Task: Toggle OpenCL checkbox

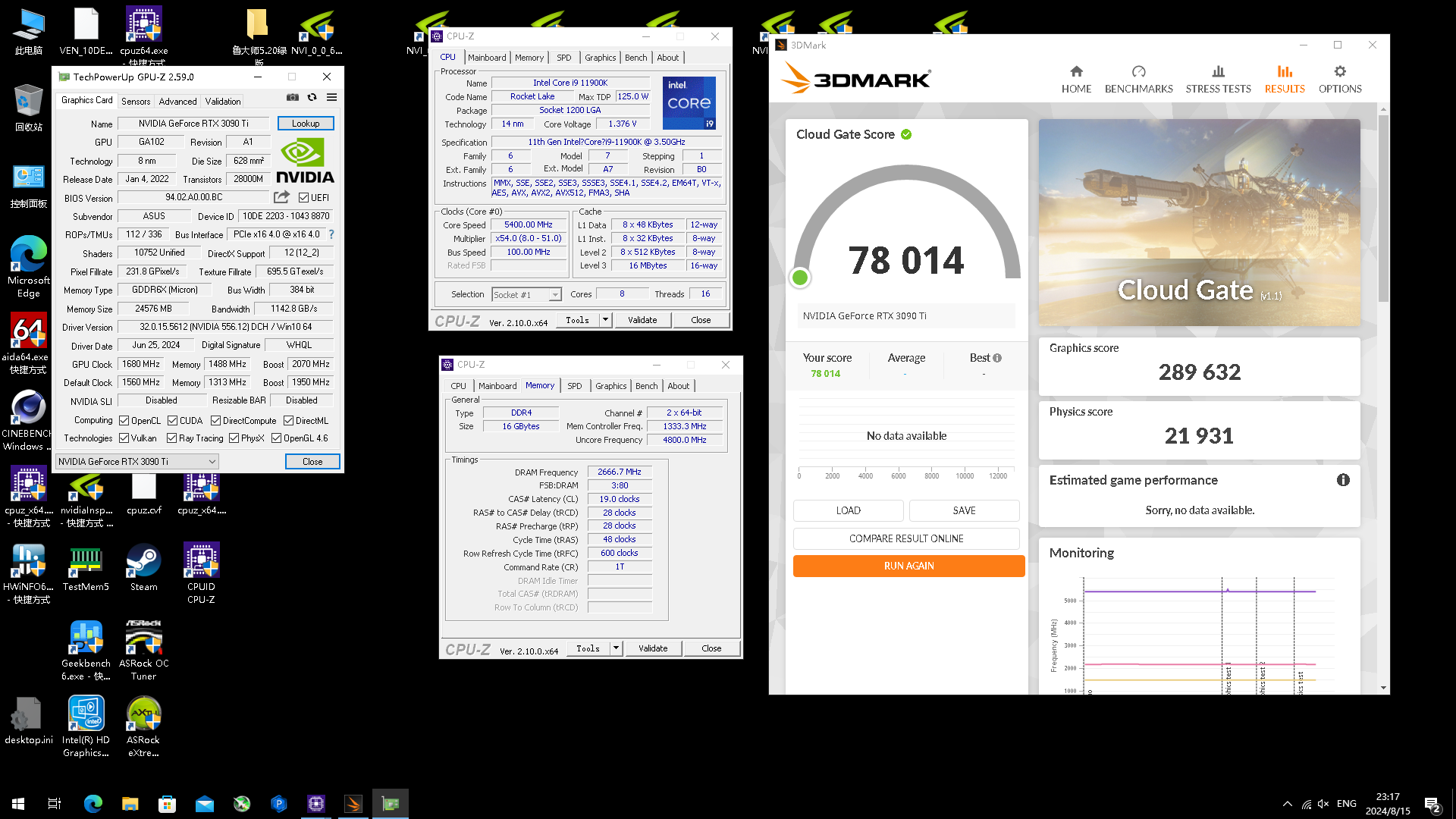Action: (x=124, y=420)
